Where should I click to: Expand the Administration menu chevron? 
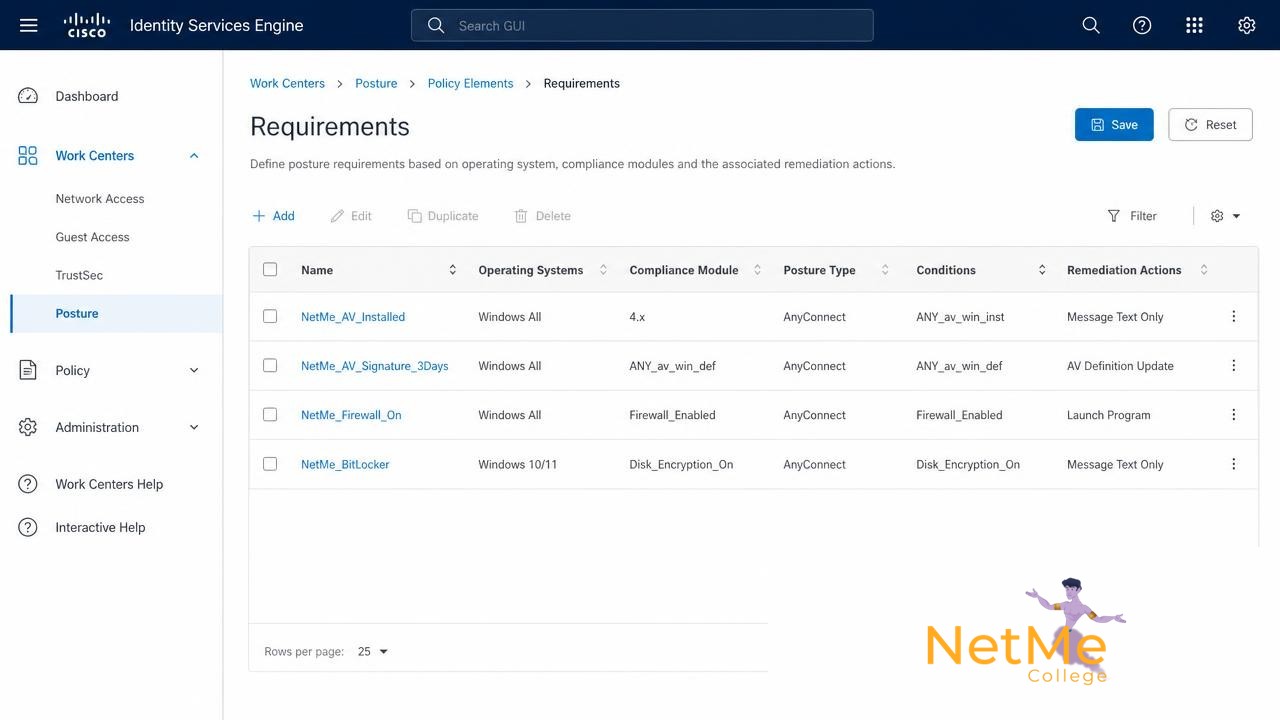click(194, 427)
